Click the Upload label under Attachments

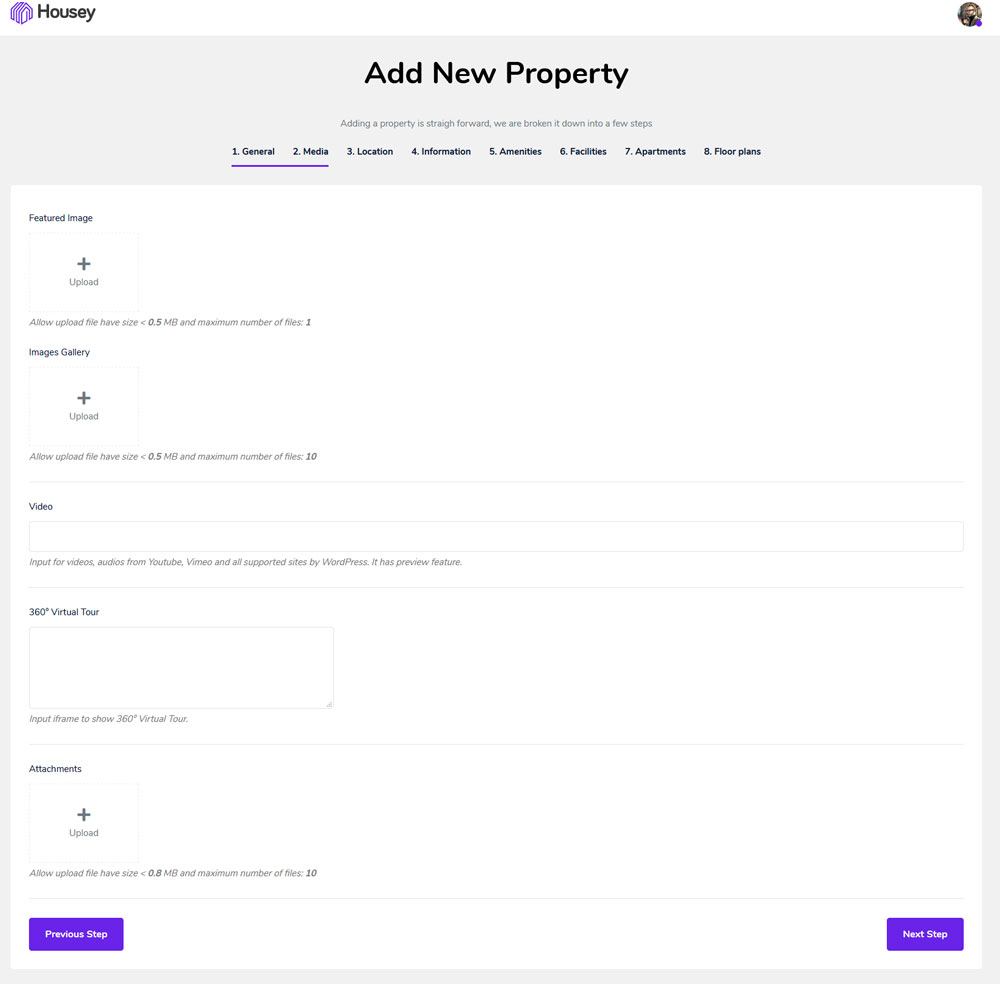(x=84, y=833)
